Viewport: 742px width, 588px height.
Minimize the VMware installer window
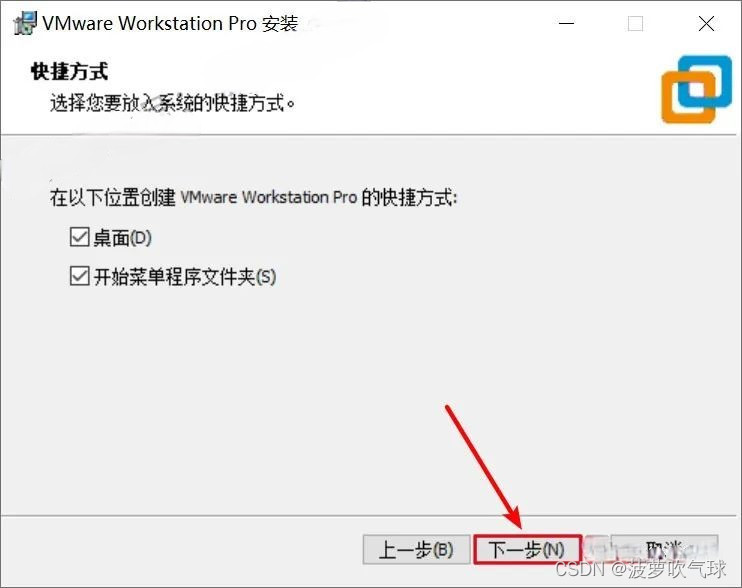click(x=566, y=23)
